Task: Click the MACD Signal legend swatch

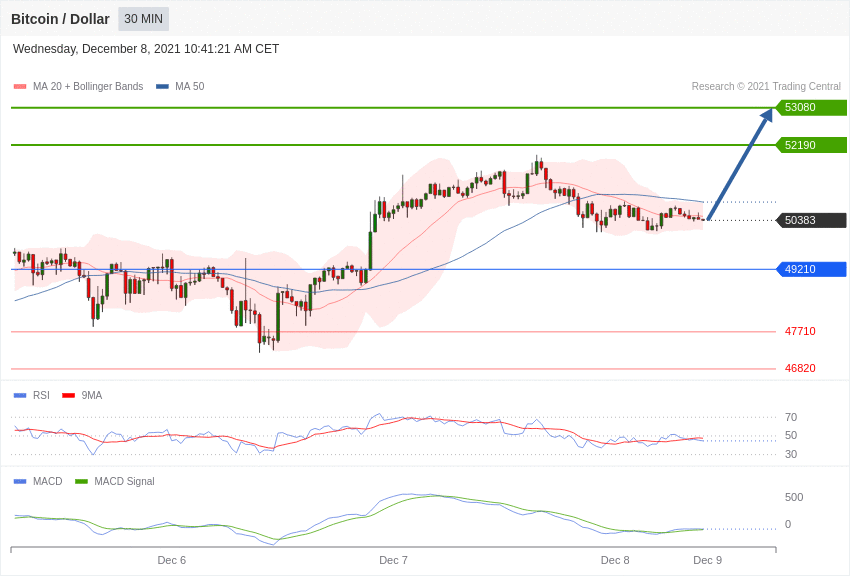Action: [x=81, y=481]
